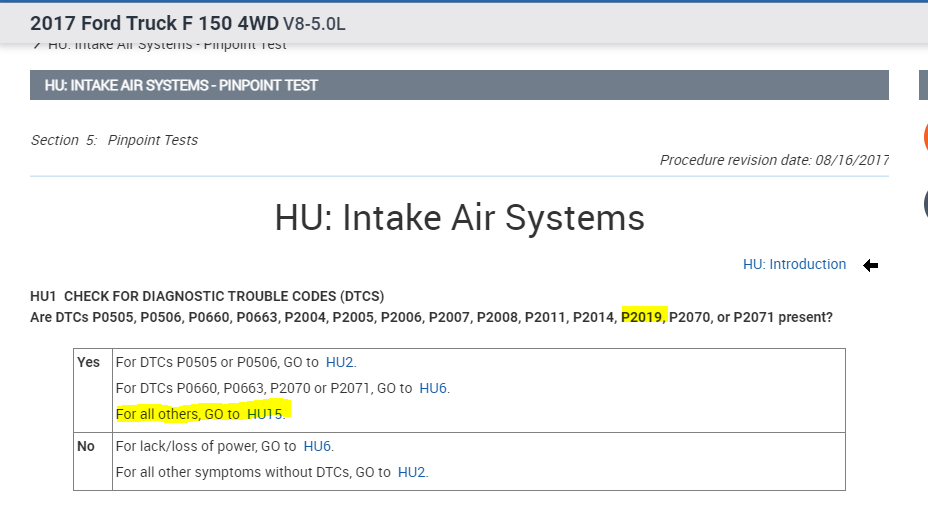The image size is (928, 508).
Task: Follow the highlighted HU15 link
Action: [x=266, y=413]
